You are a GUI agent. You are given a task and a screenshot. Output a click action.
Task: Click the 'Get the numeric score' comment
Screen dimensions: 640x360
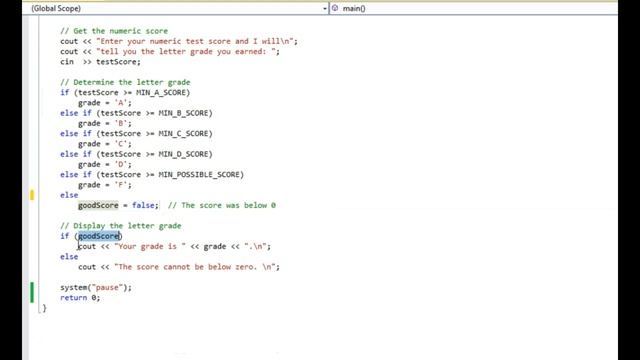(114, 31)
